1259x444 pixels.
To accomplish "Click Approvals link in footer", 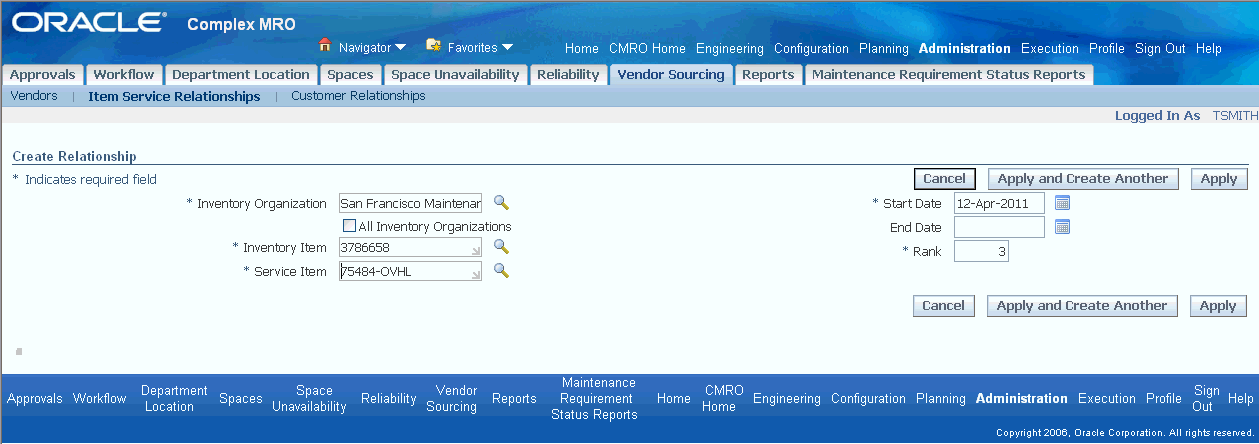I will [35, 398].
